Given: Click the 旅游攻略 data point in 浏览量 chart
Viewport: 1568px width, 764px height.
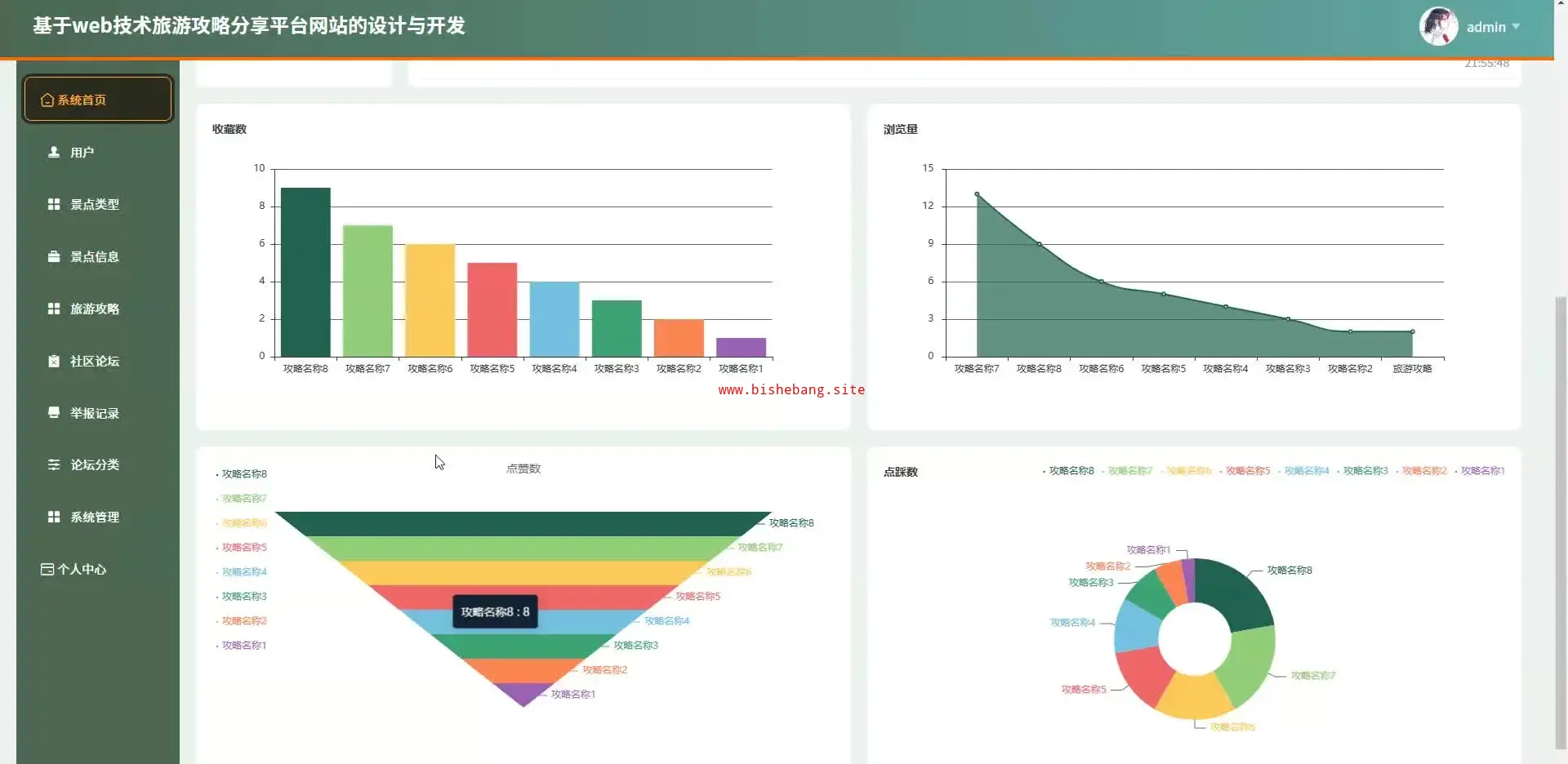Looking at the screenshot, I should 1412,331.
